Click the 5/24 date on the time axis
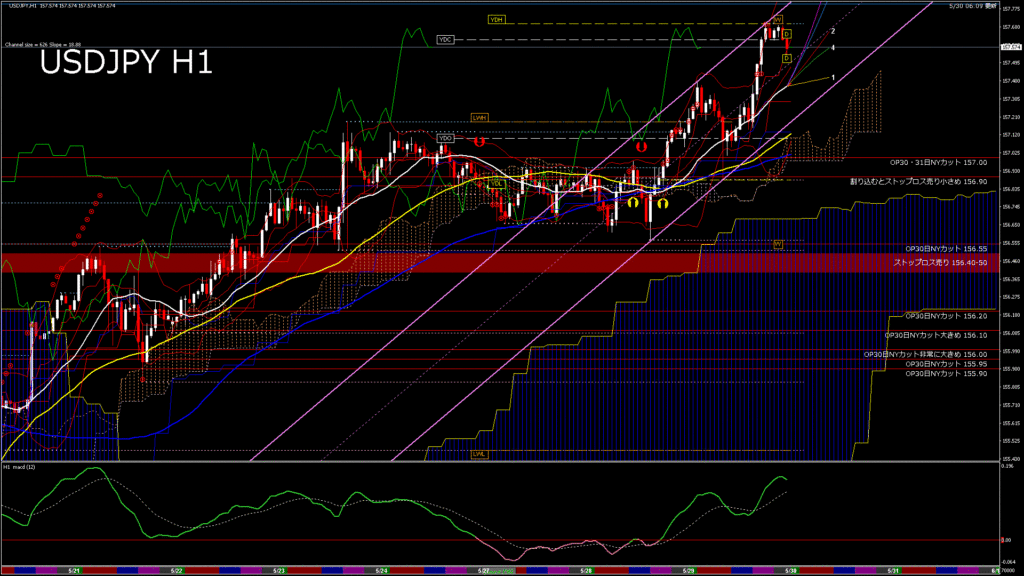Viewport: 1024px width, 576px height. [x=381, y=571]
